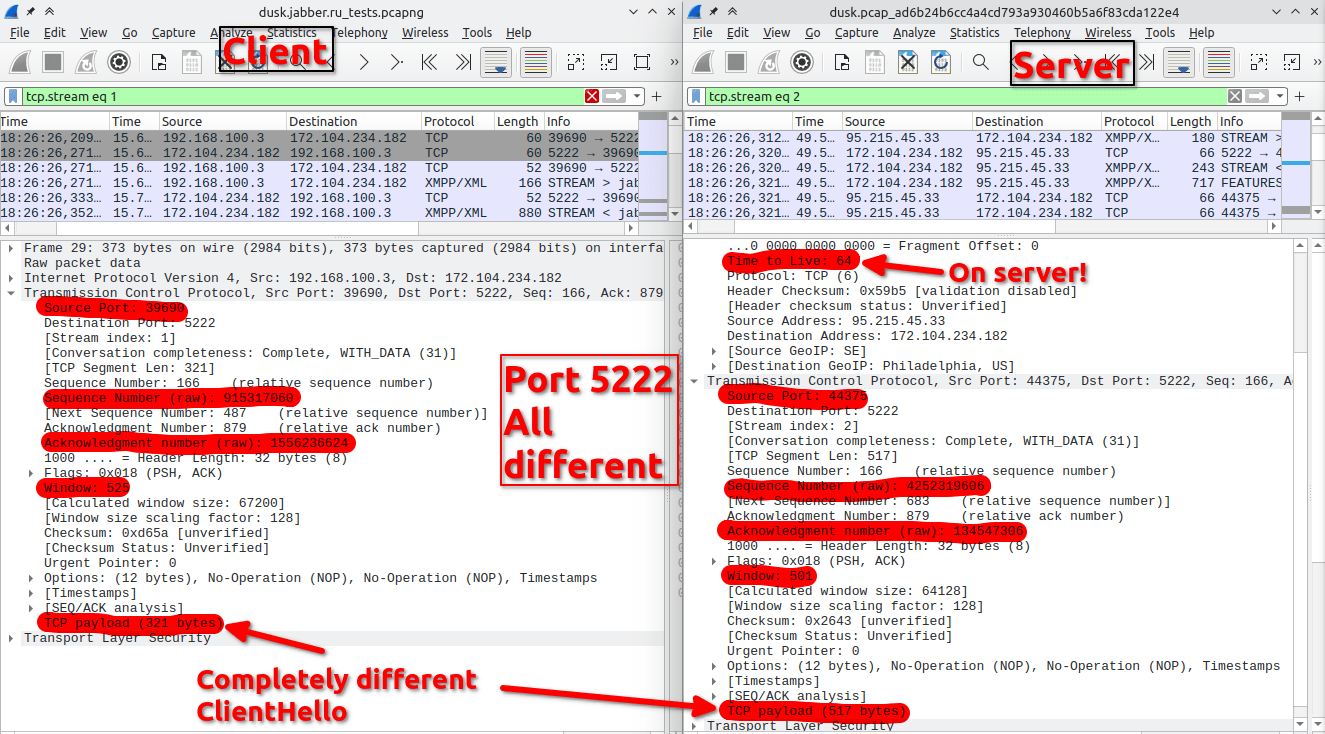Image resolution: width=1325 pixels, height=734 pixels.
Task: Click into the tcp.stream eq 1 filter field
Action: (300, 97)
